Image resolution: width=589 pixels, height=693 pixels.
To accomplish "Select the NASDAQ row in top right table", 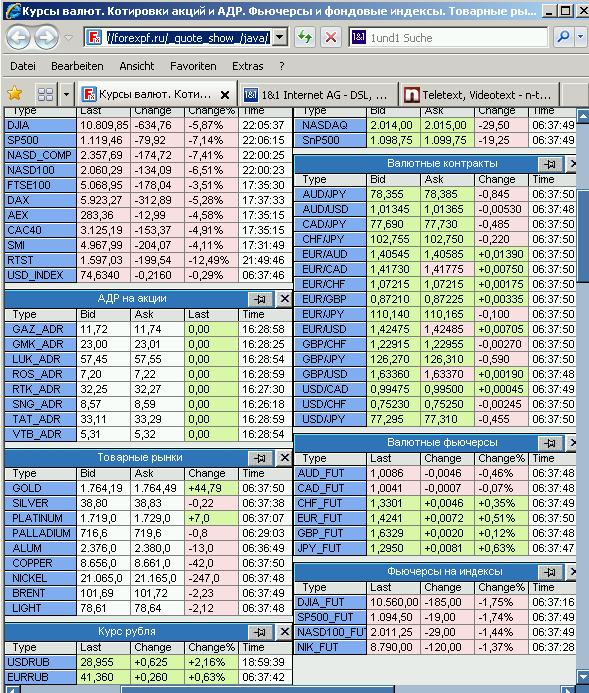I will tap(435, 125).
